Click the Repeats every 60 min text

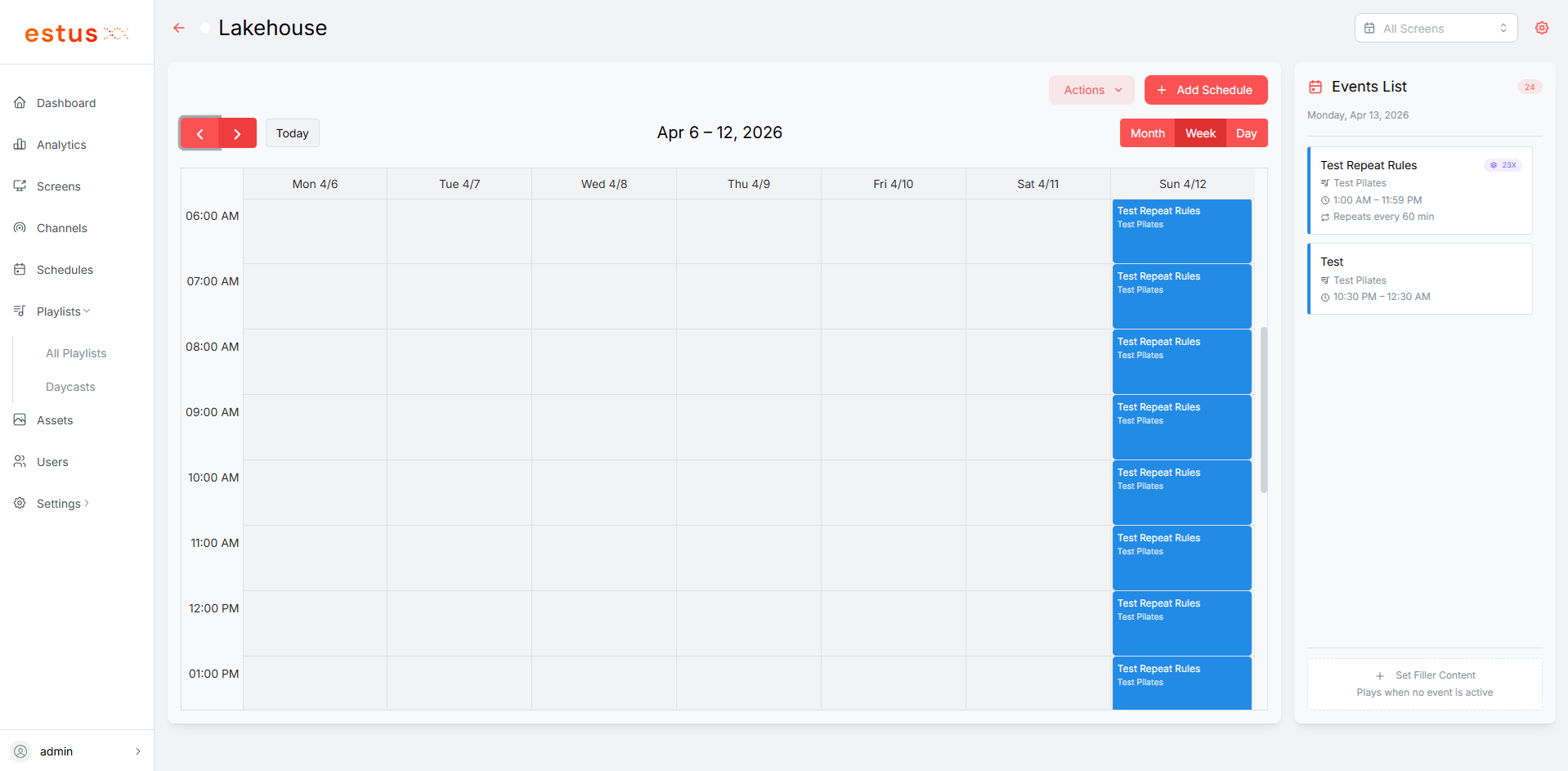[x=1383, y=217]
